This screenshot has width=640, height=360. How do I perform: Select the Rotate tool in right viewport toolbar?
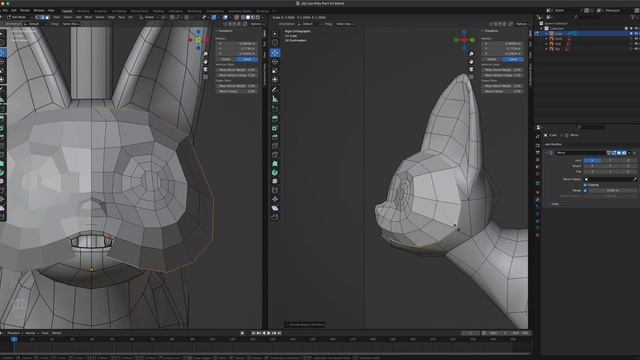[275, 62]
